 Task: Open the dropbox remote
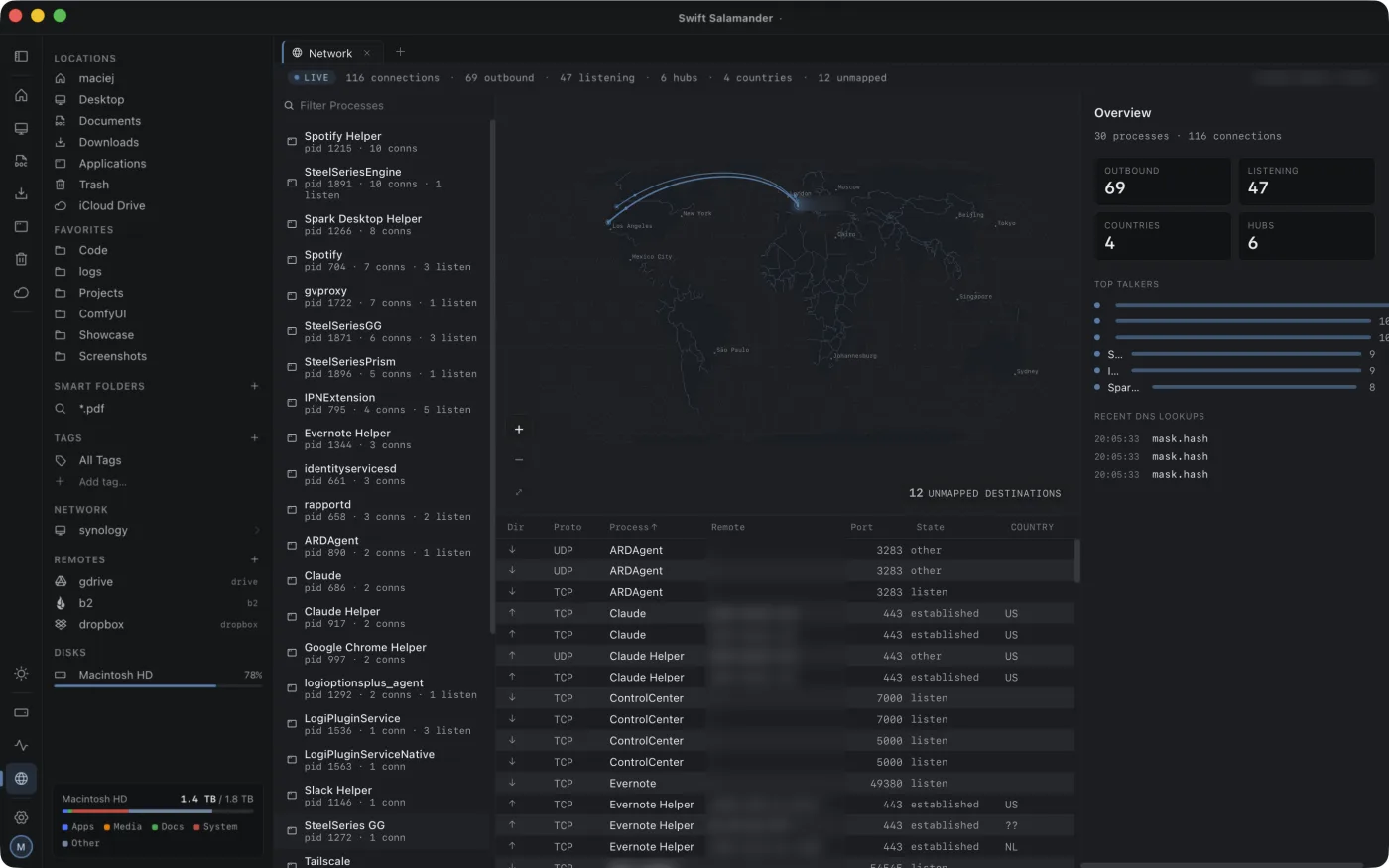pyautogui.click(x=156, y=625)
